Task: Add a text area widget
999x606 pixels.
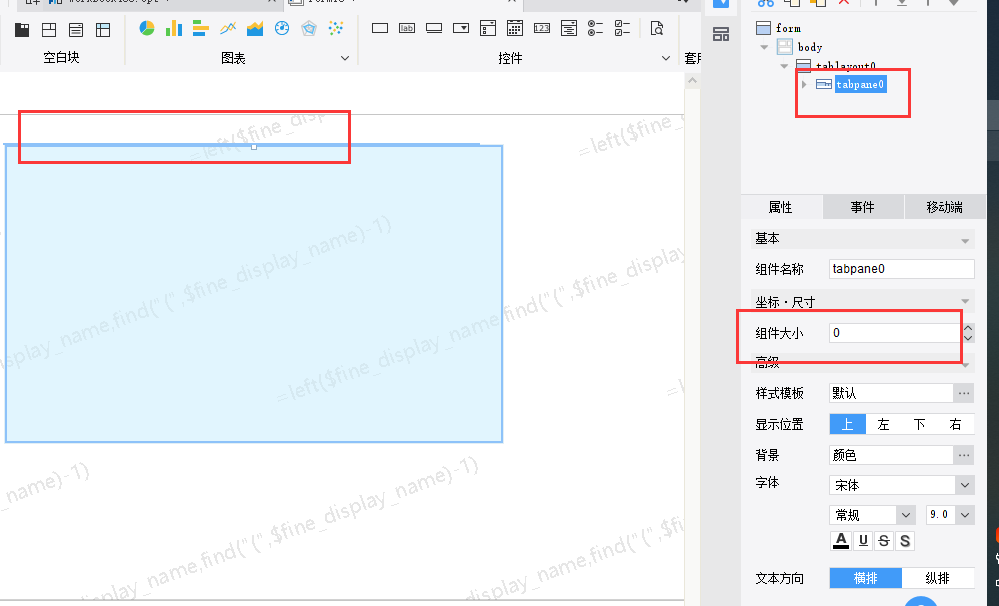Action: pos(569,28)
